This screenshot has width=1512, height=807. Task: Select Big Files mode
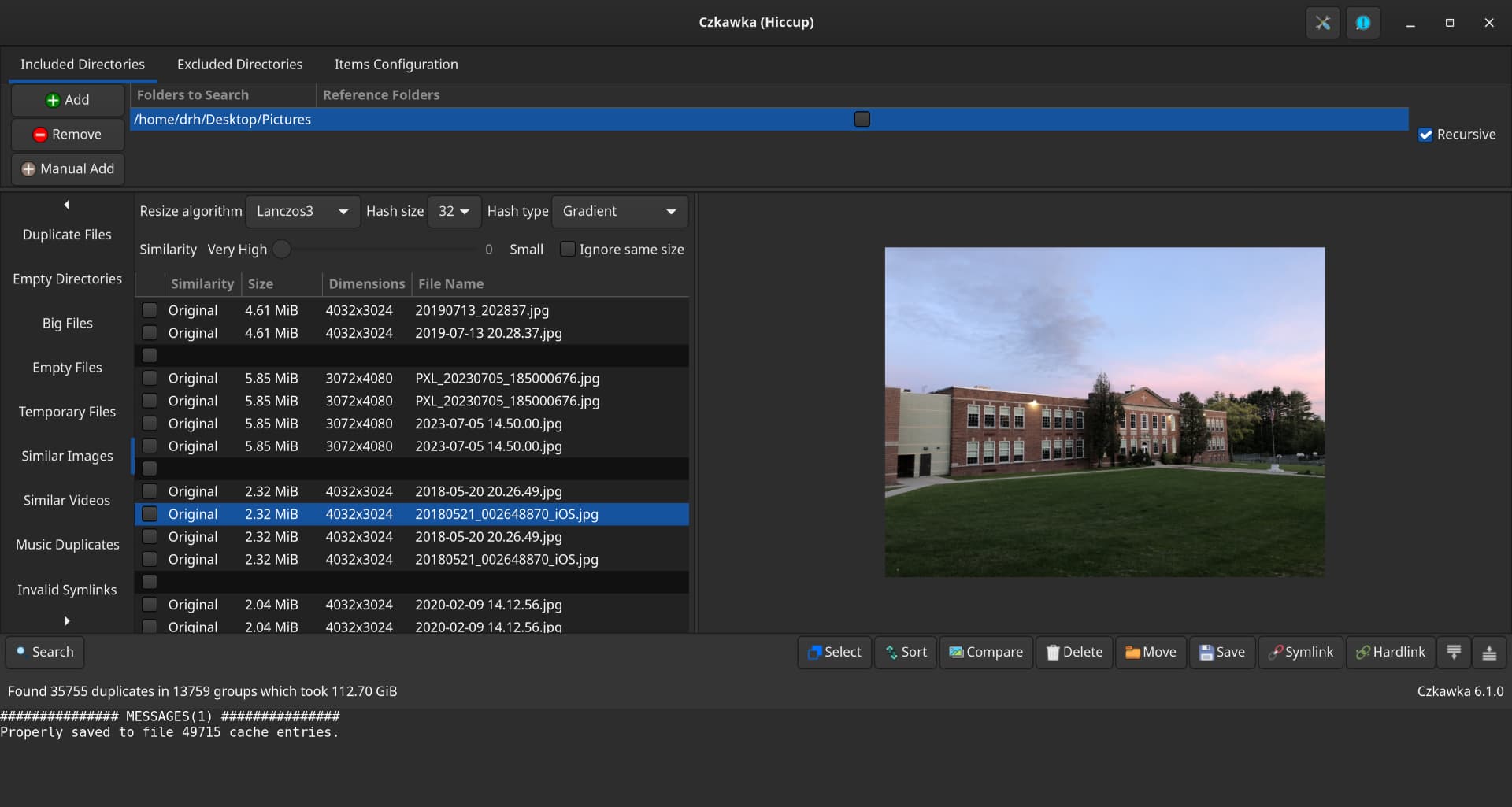pyautogui.click(x=67, y=323)
